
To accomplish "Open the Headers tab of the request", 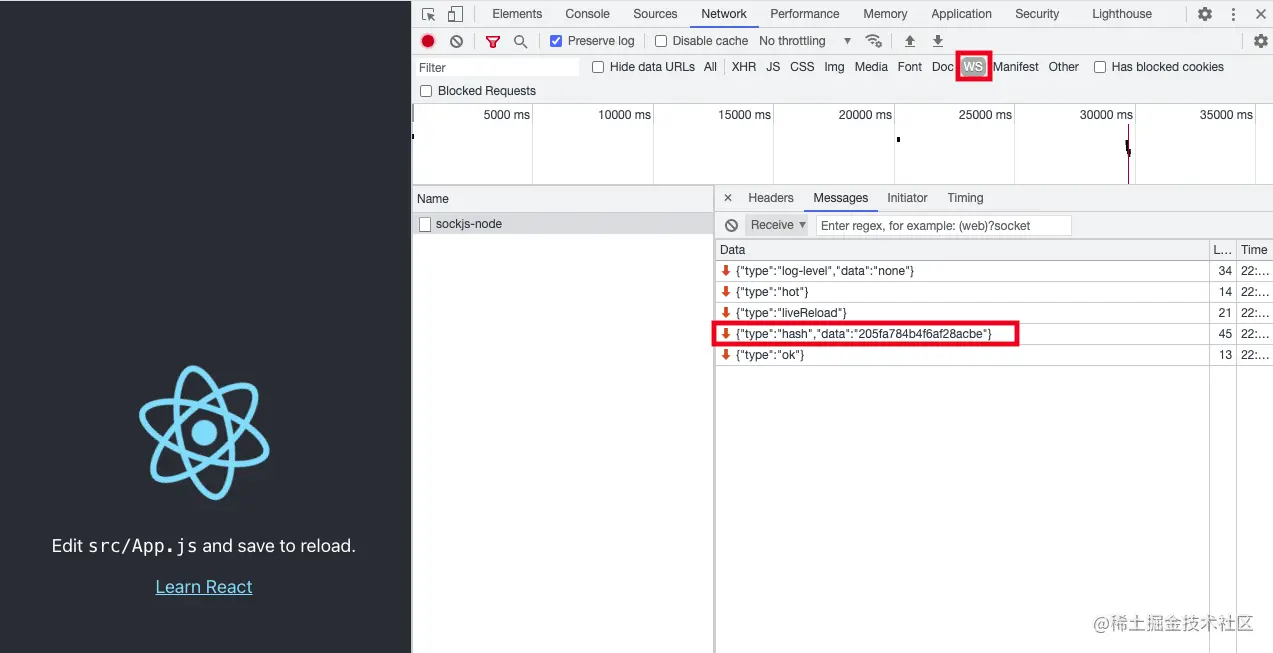I will [x=771, y=198].
